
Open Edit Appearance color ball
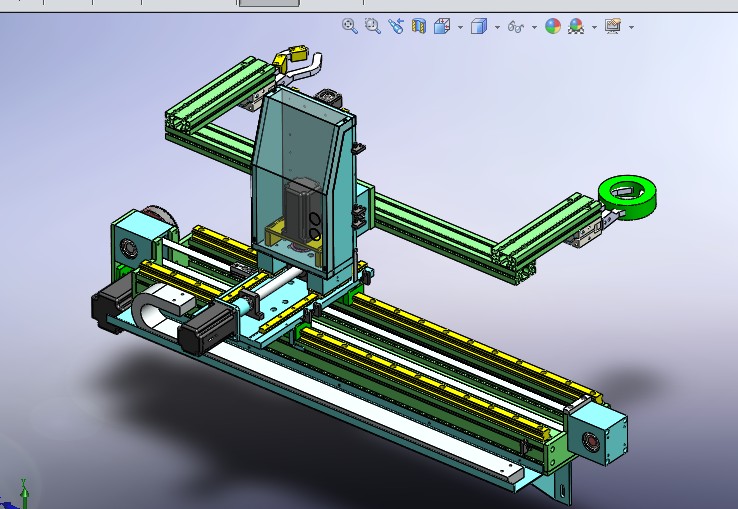tap(553, 26)
